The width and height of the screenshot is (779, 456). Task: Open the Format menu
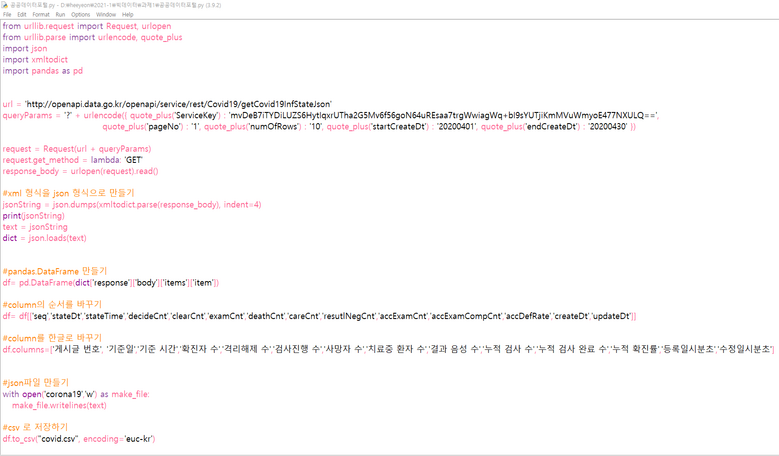(x=41, y=15)
